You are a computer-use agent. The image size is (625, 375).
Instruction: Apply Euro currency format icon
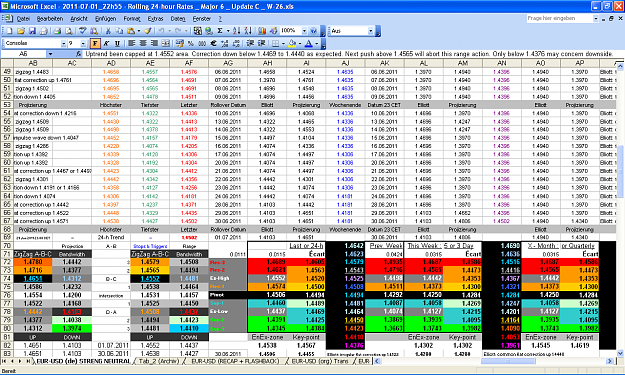[x=213, y=43]
